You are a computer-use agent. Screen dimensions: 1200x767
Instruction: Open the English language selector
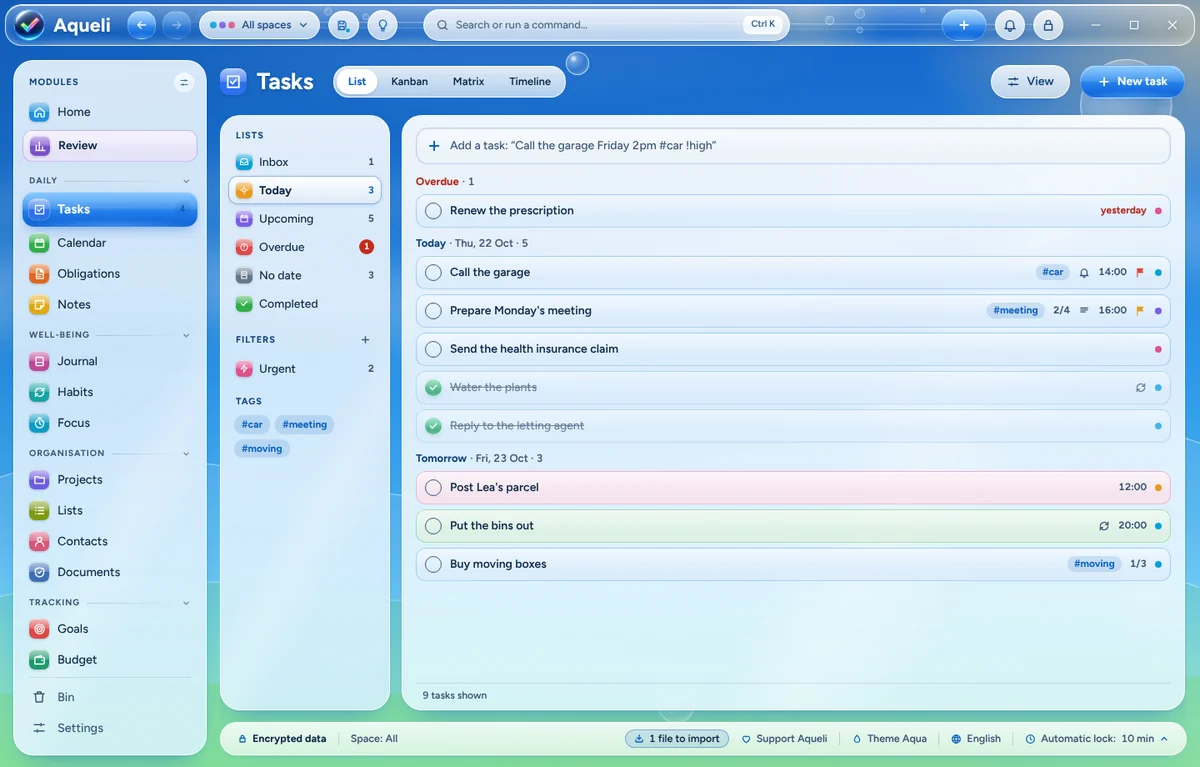(x=976, y=739)
